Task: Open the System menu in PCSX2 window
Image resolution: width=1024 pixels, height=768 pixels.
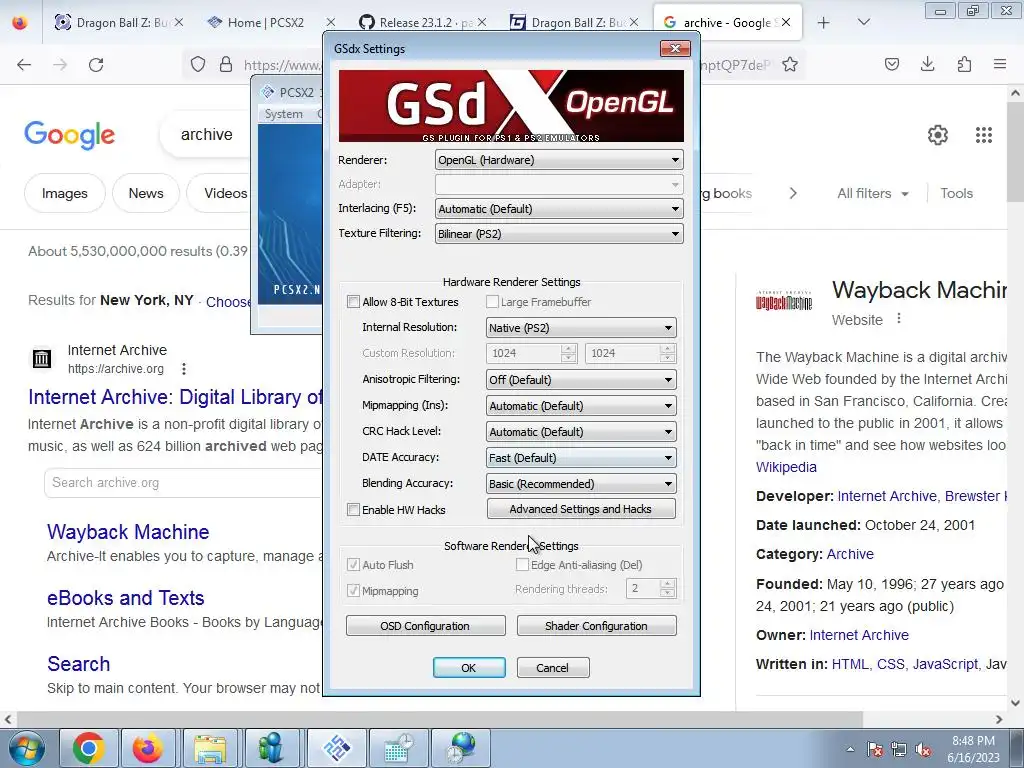Action: [283, 114]
